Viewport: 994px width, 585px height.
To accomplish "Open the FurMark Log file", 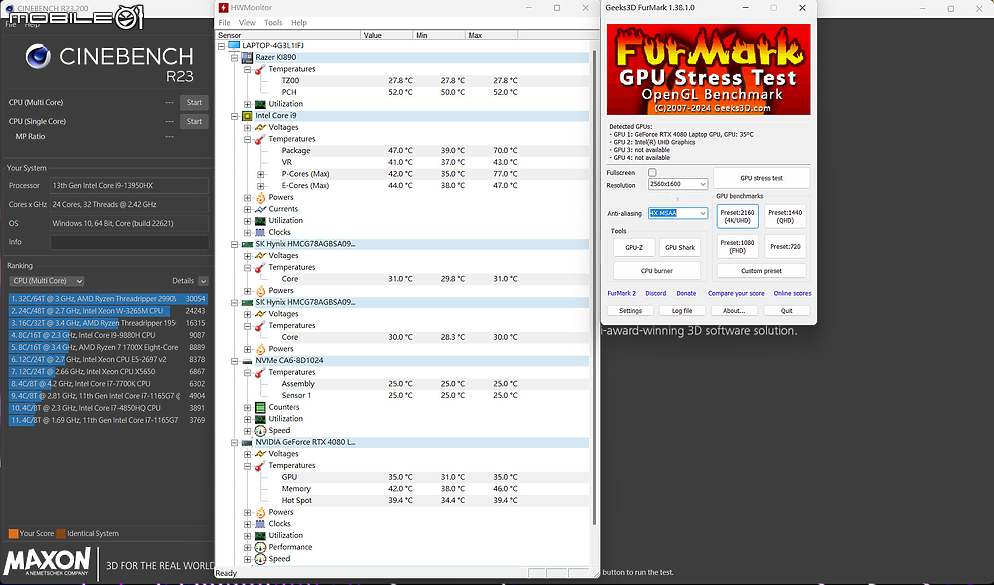I will tap(681, 311).
